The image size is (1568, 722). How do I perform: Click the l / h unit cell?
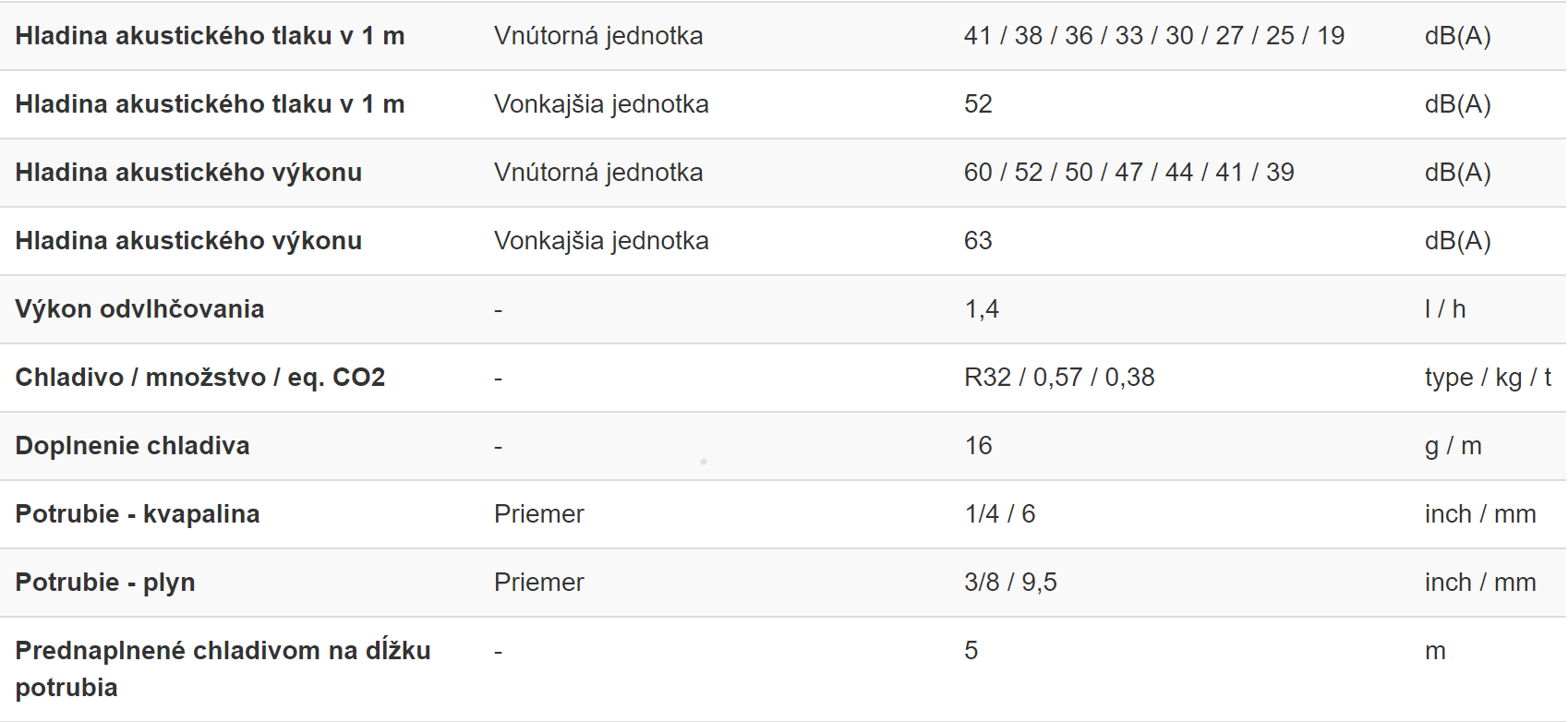[x=1445, y=309]
